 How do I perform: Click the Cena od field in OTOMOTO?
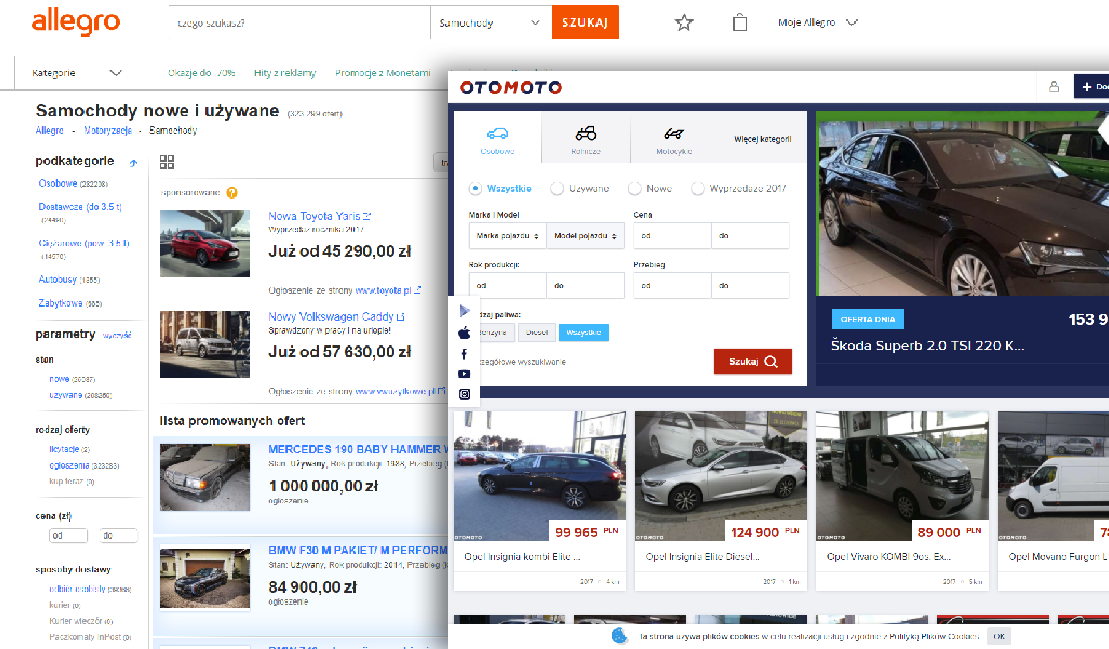pos(672,235)
